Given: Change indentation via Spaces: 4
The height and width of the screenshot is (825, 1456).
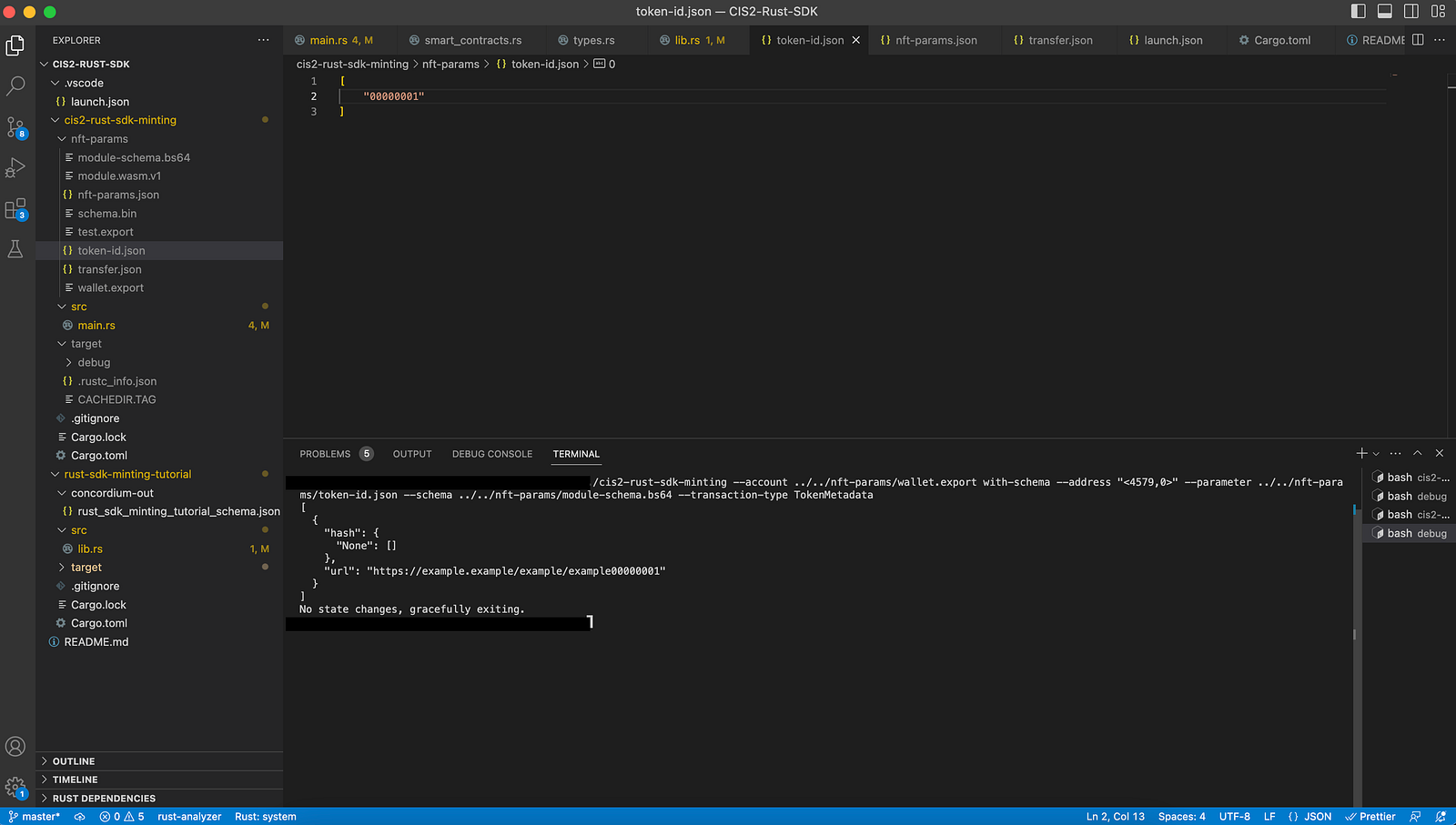Looking at the screenshot, I should pyautogui.click(x=1182, y=816).
